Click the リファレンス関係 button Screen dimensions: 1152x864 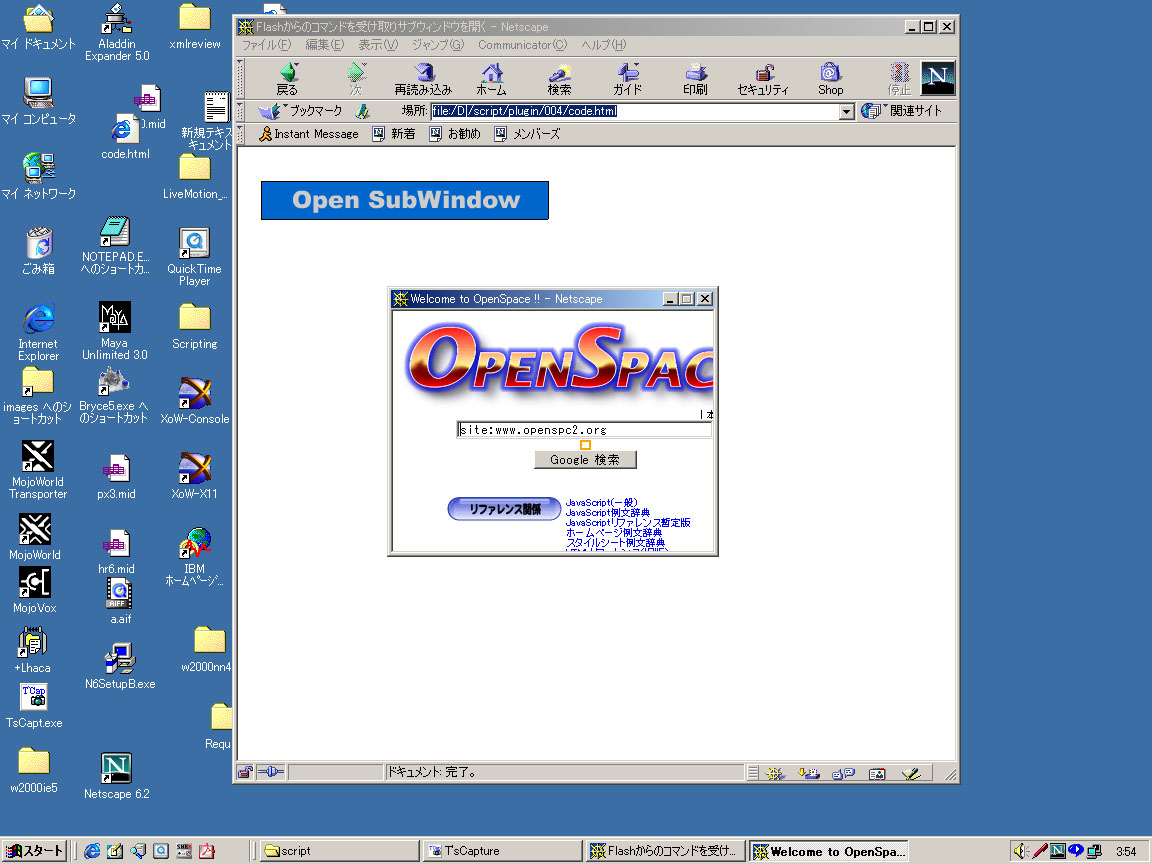(504, 508)
